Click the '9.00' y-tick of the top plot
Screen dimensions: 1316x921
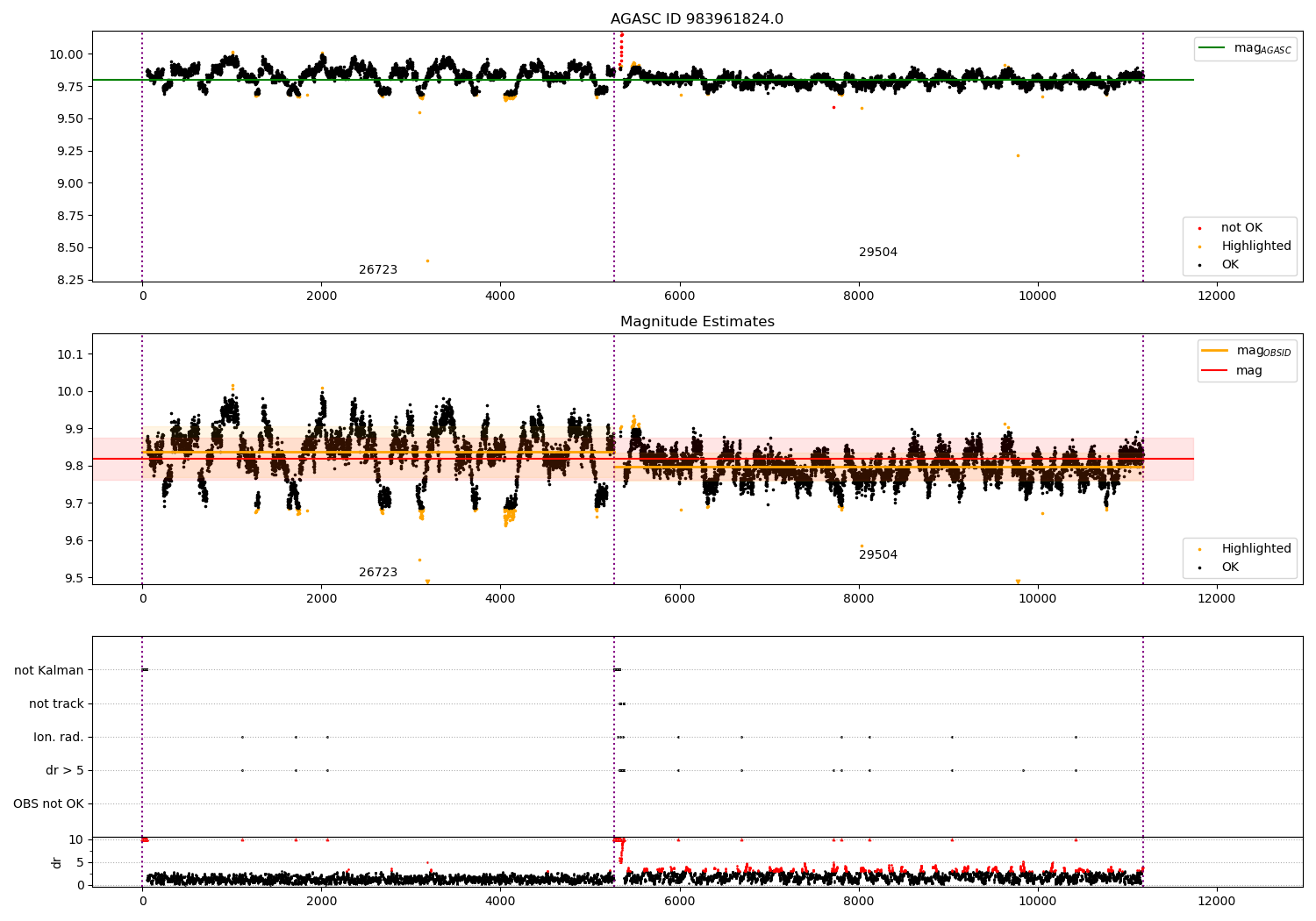[69, 183]
